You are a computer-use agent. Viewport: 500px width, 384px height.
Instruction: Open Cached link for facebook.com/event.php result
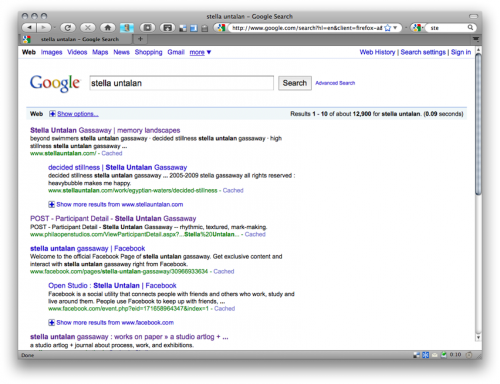[x=224, y=309]
